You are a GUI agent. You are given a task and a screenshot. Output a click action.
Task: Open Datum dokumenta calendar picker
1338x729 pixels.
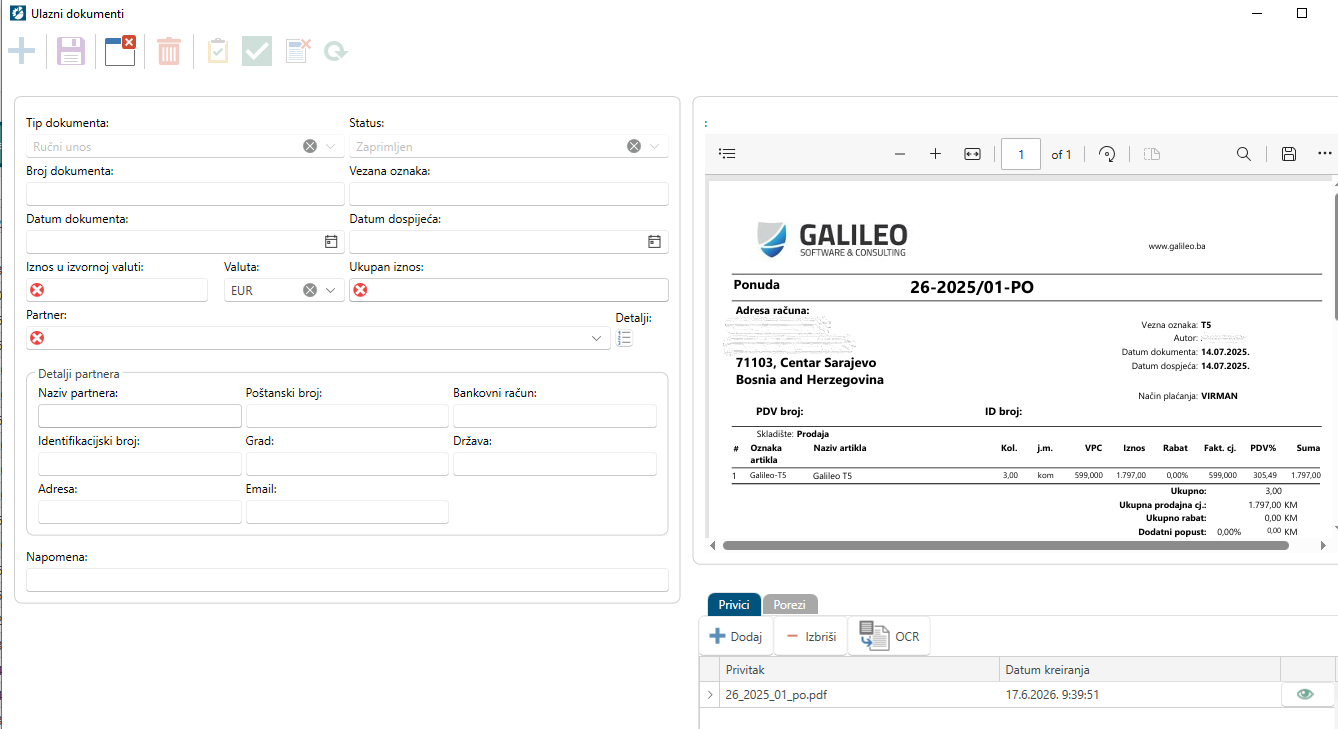[331, 242]
